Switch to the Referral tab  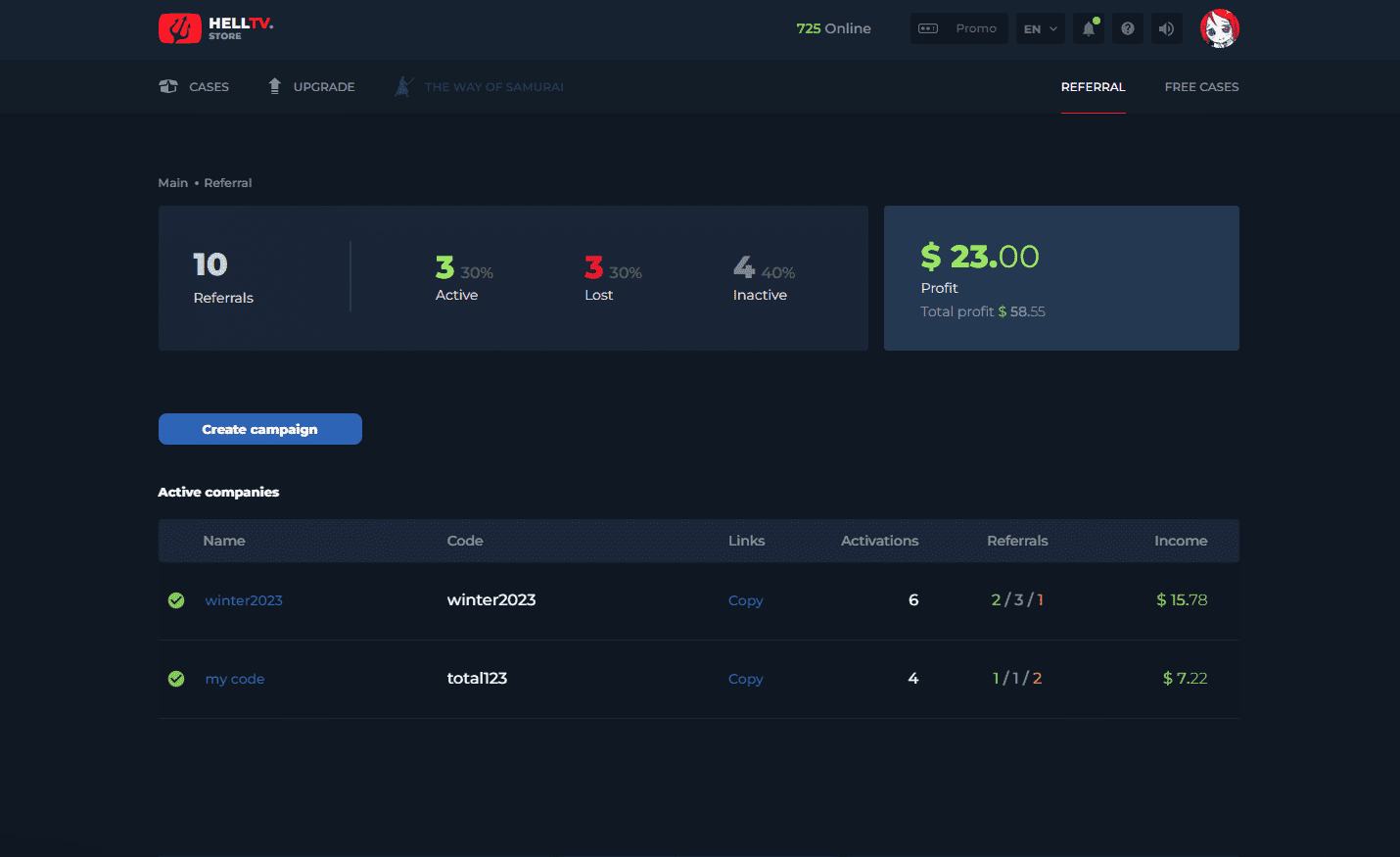(1094, 86)
